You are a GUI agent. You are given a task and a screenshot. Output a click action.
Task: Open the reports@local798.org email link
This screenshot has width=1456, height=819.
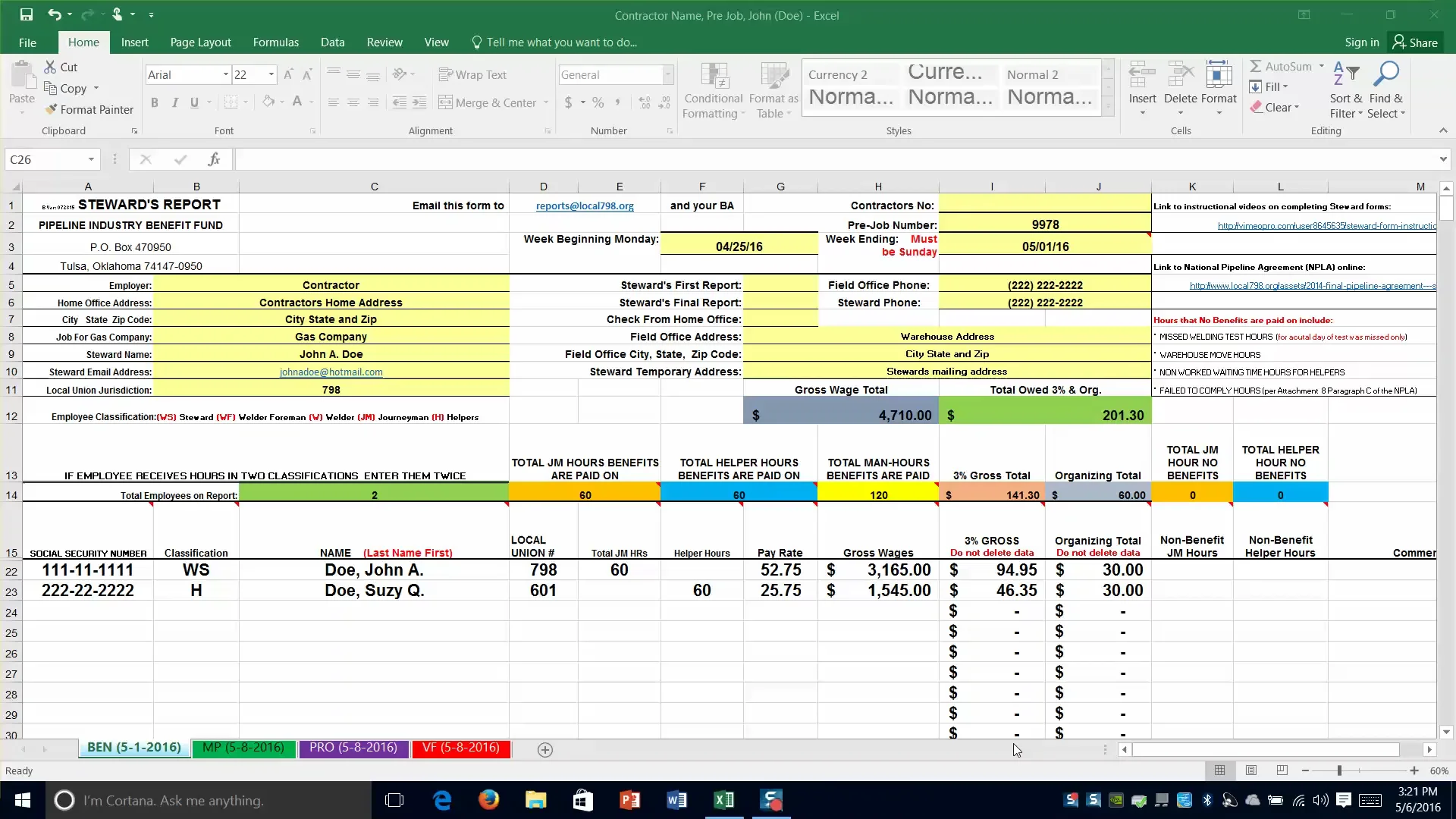(585, 206)
